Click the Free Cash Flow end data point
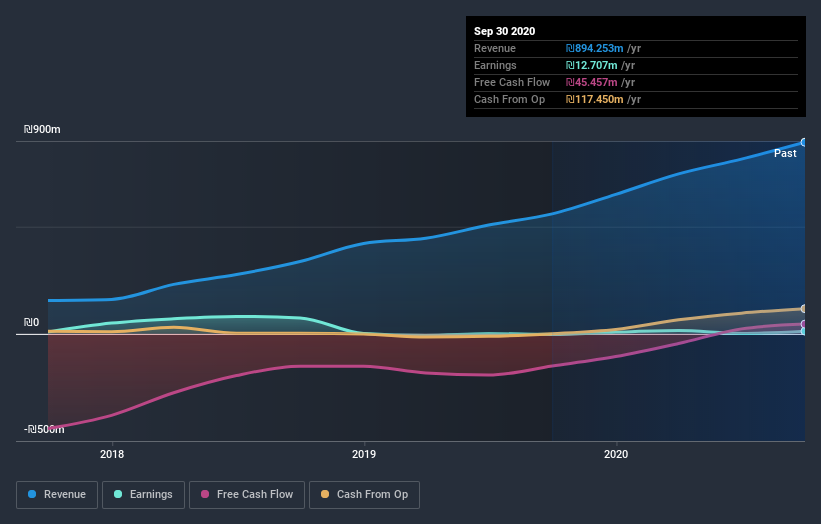821x524 pixels. [804, 324]
